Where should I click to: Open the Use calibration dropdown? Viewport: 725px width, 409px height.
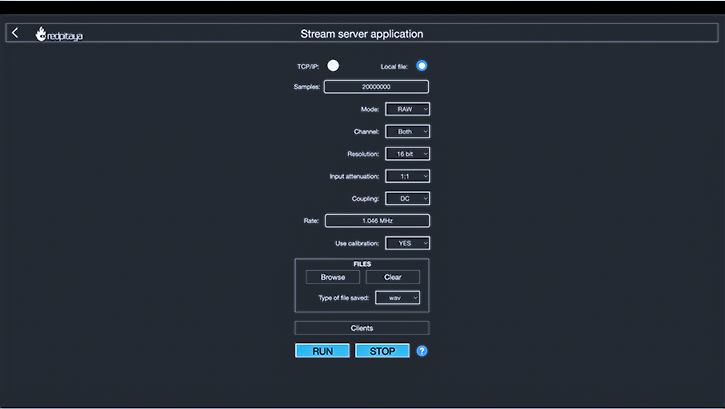point(407,243)
